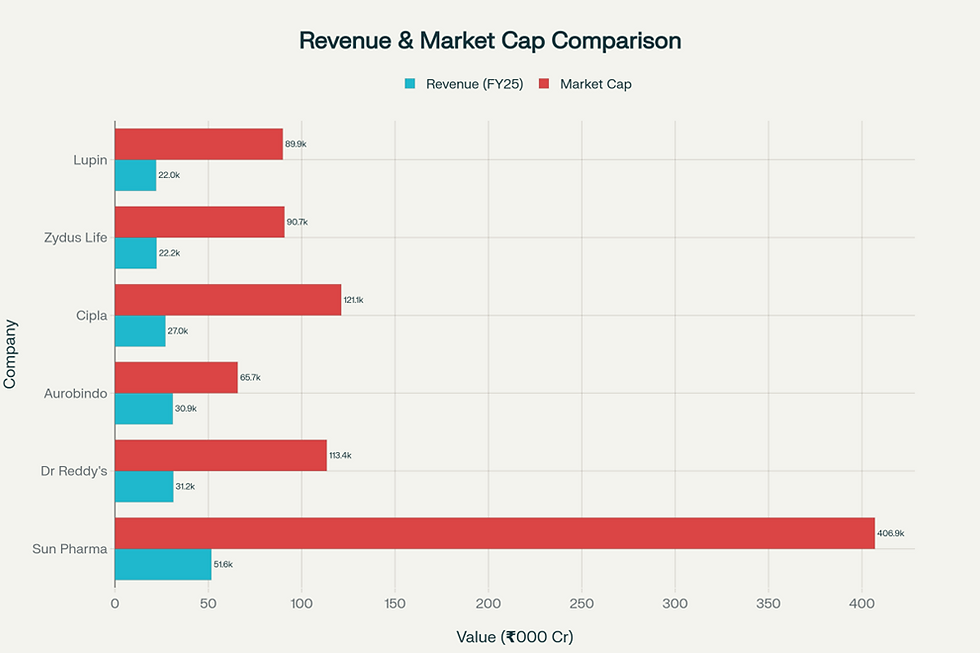980x653 pixels.
Task: Click the Zydus Life axis label
Action: click(x=74, y=238)
